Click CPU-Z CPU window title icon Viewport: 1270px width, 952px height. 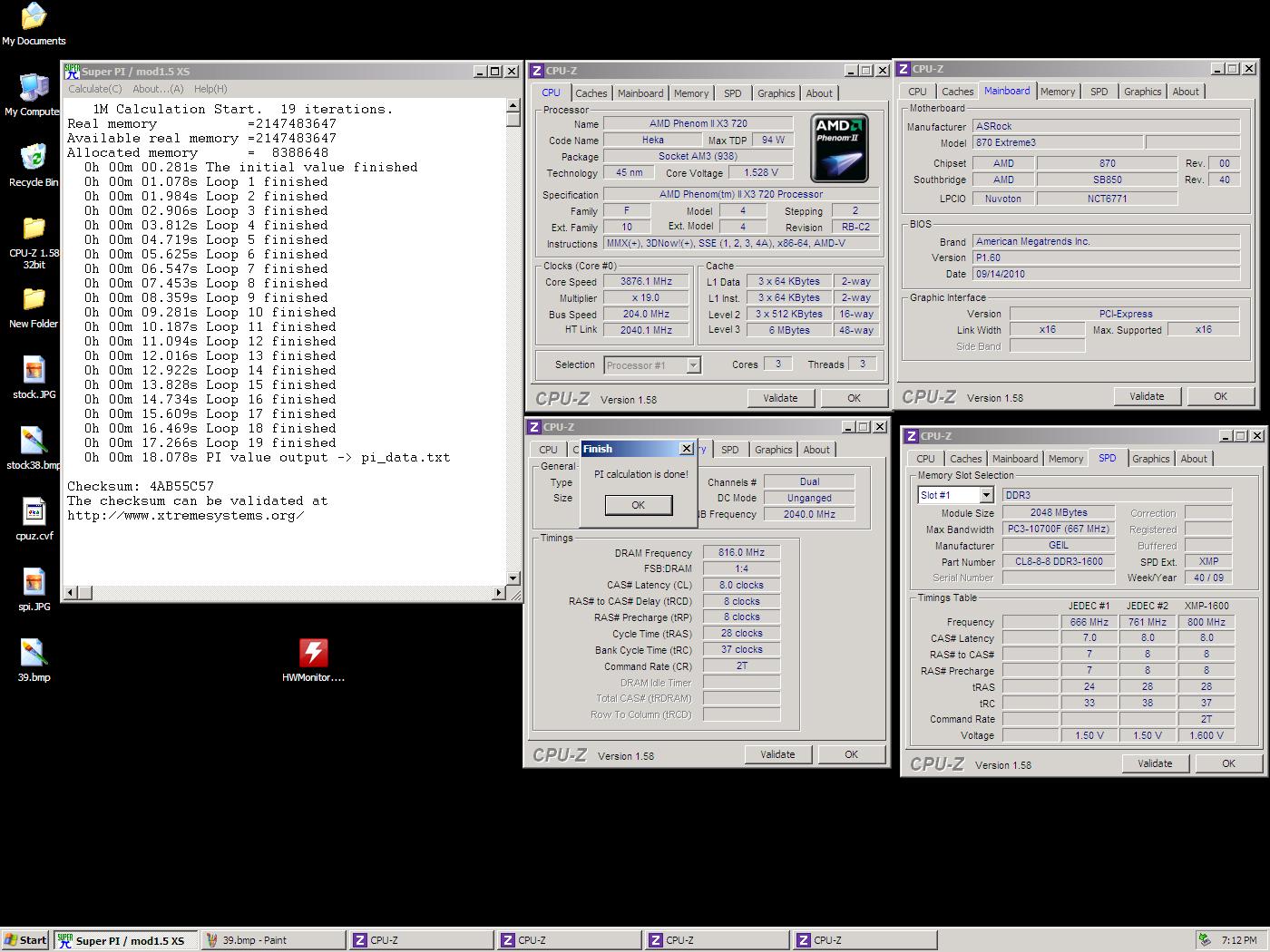(x=537, y=71)
